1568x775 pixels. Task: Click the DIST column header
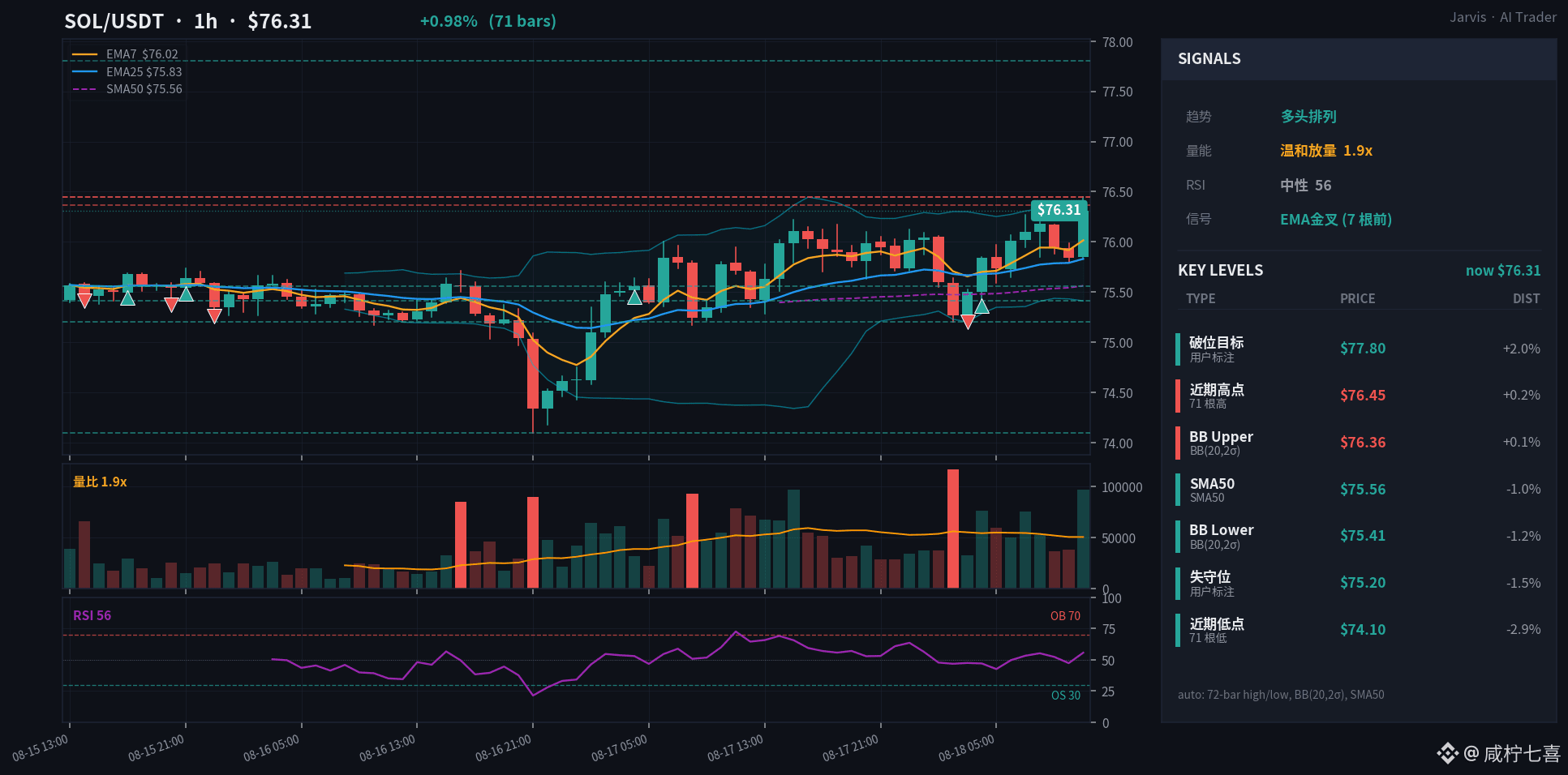1527,299
